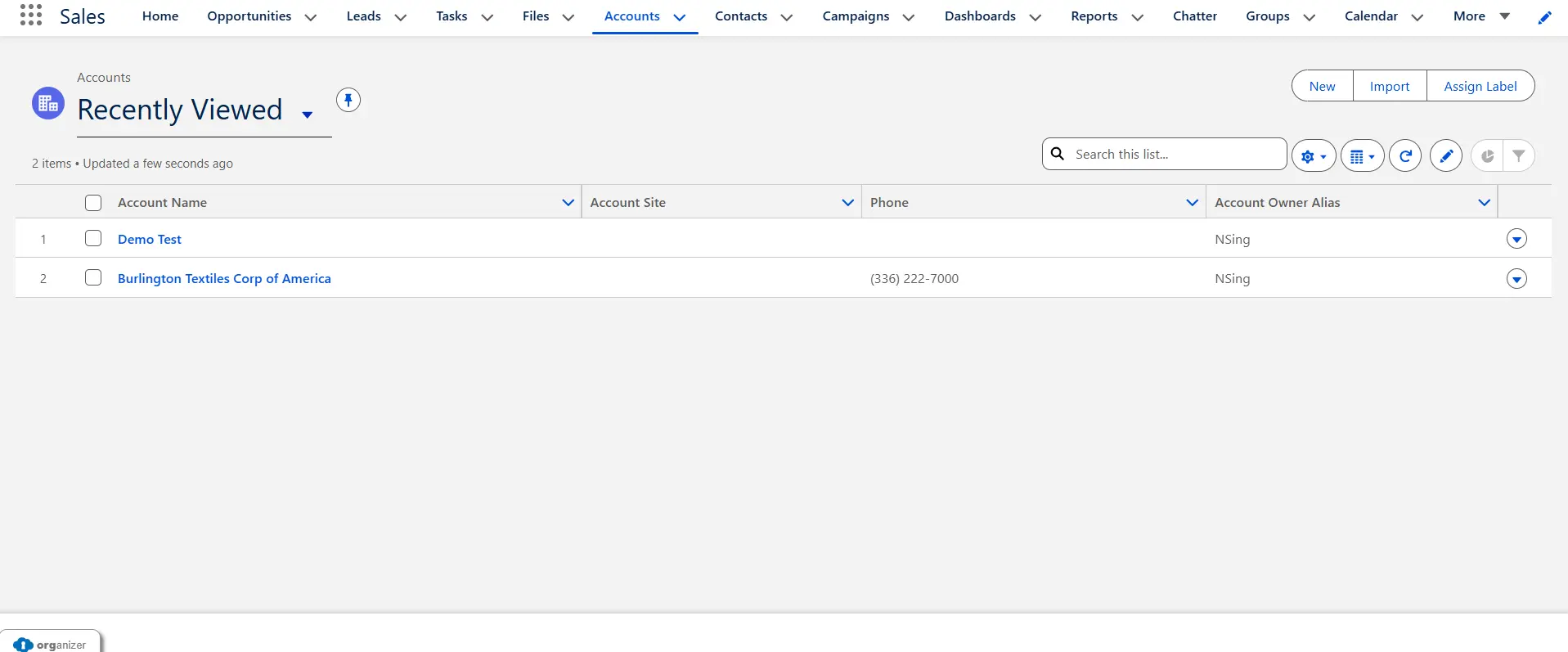
Task: Go to the Reports tab
Action: click(1094, 16)
